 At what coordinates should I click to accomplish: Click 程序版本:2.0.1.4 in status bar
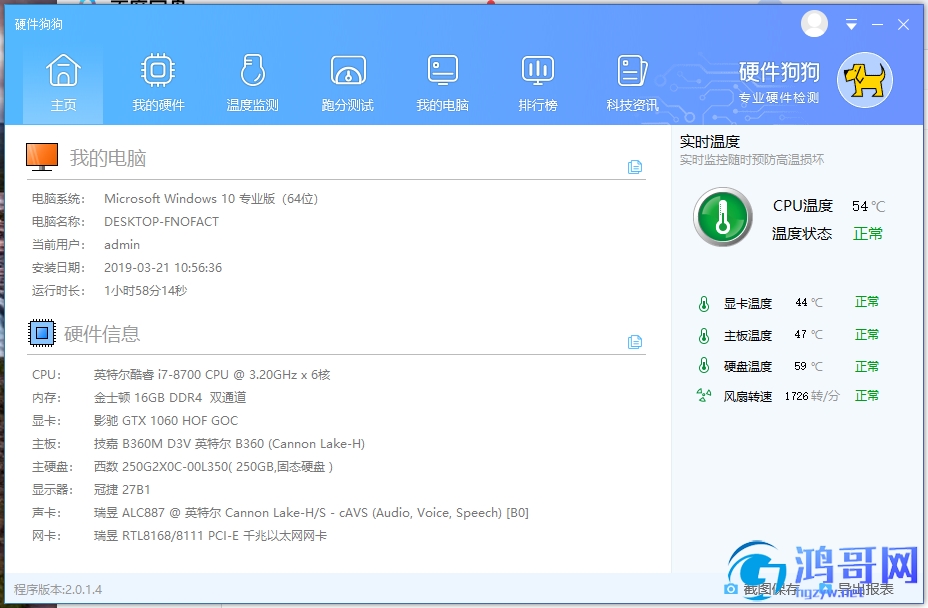58,590
